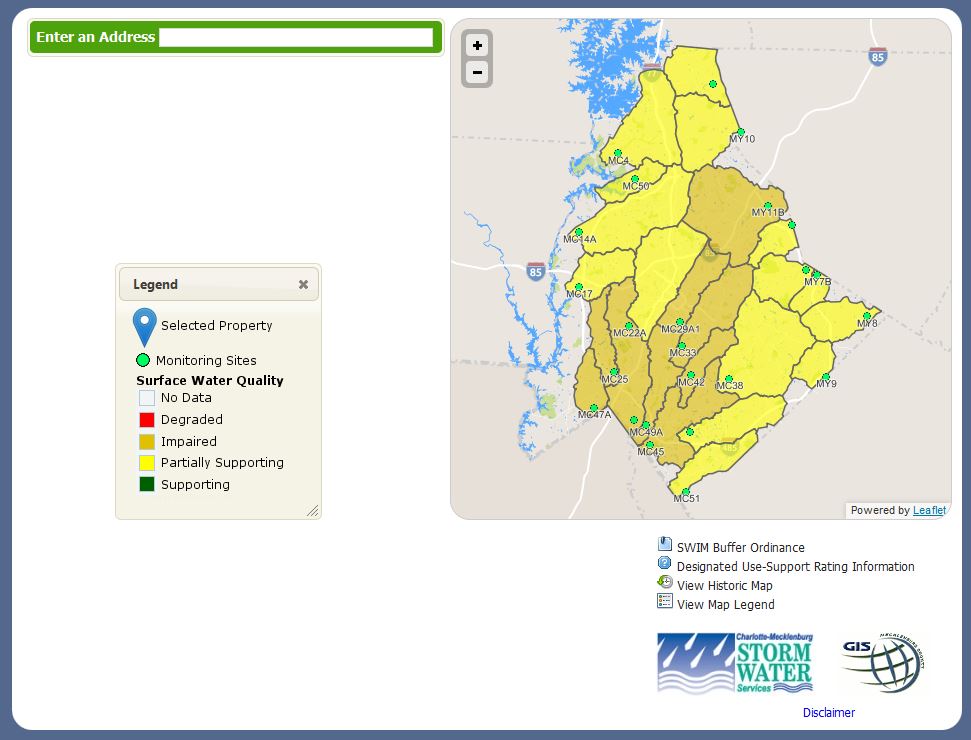Viewport: 971px width, 740px height.
Task: Select monitoring site MC51 marker
Action: [686, 492]
